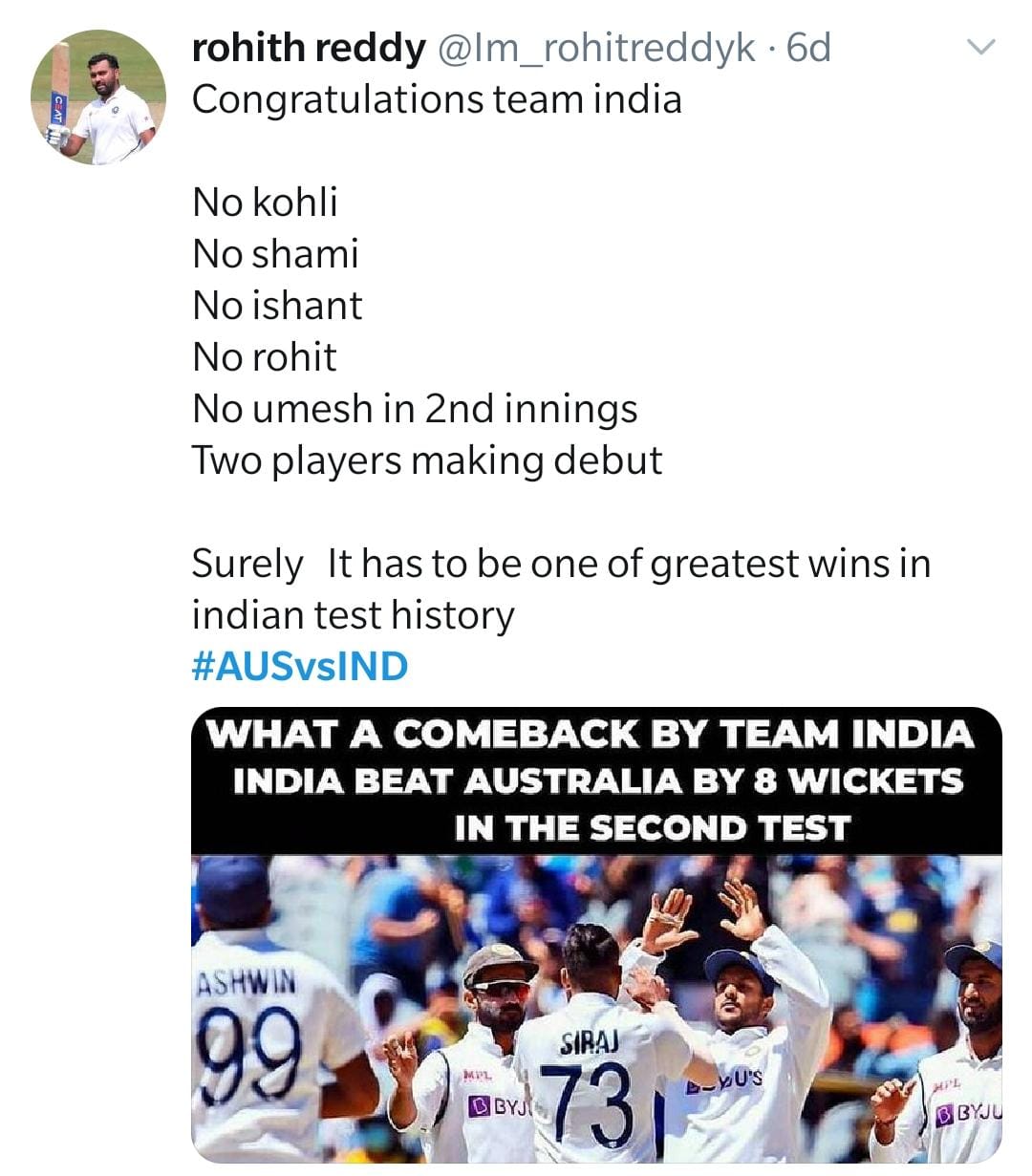Screen dimensions: 1032x1176
Task: Click the BYJU'S logo on right jersey
Action: [x=970, y=1113]
